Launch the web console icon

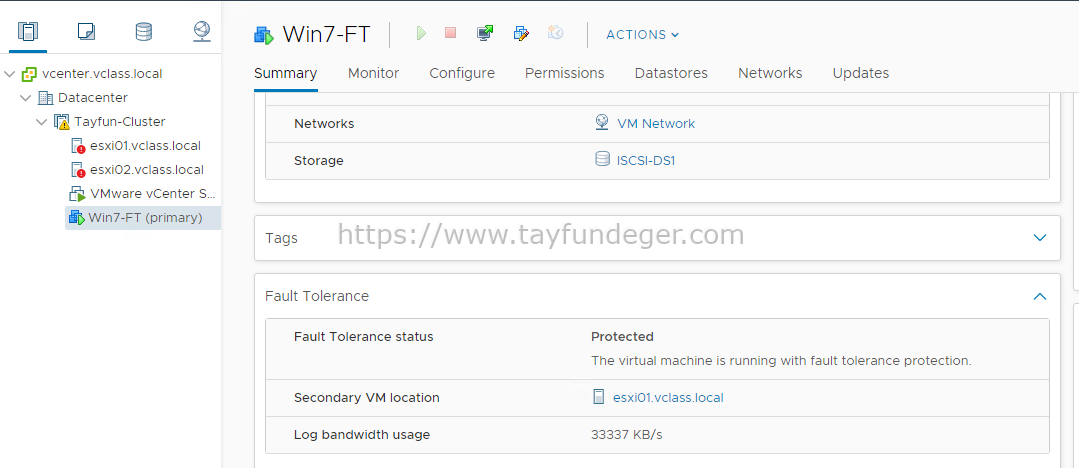click(485, 33)
